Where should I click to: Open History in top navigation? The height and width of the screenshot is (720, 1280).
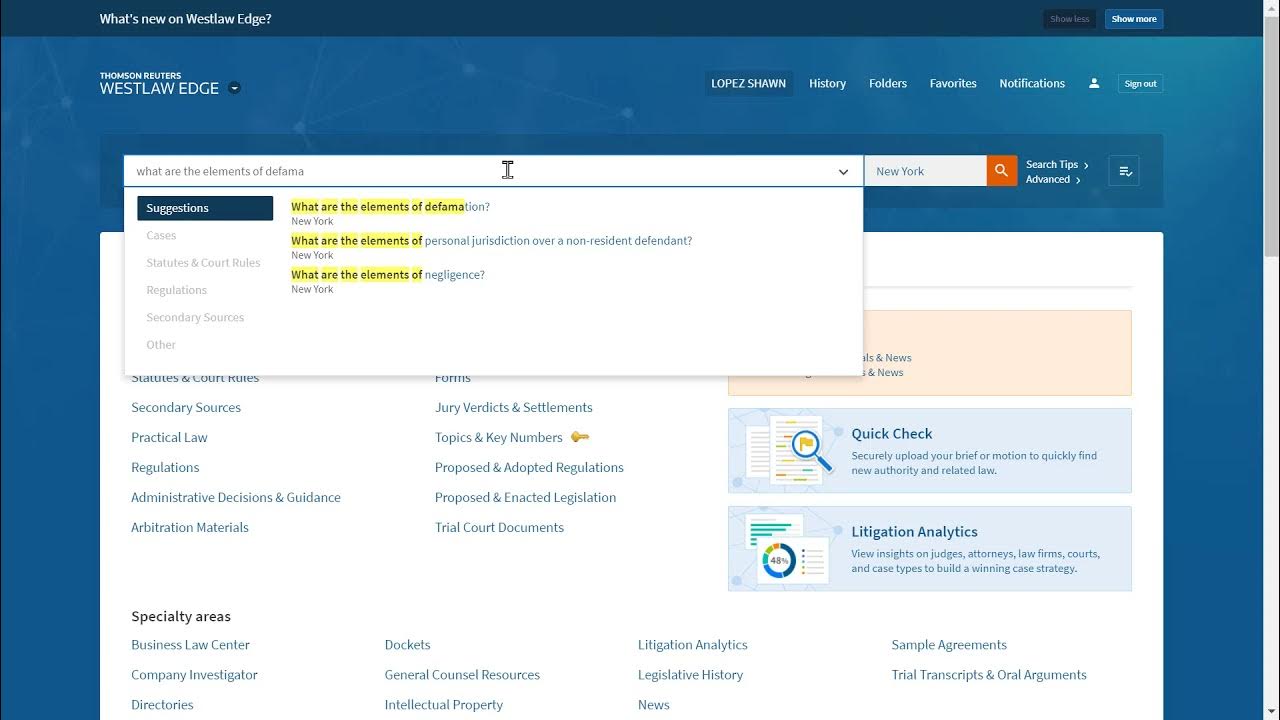point(827,83)
